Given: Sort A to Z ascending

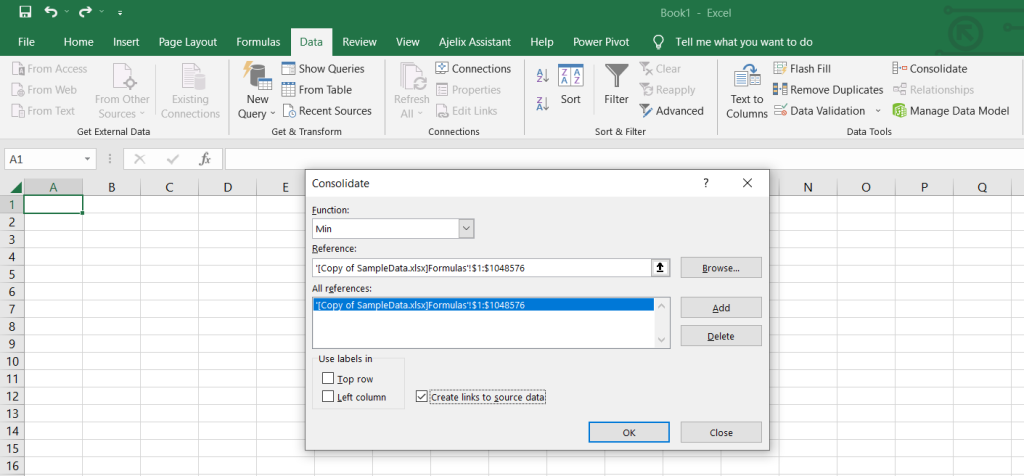Looking at the screenshot, I should 542,76.
